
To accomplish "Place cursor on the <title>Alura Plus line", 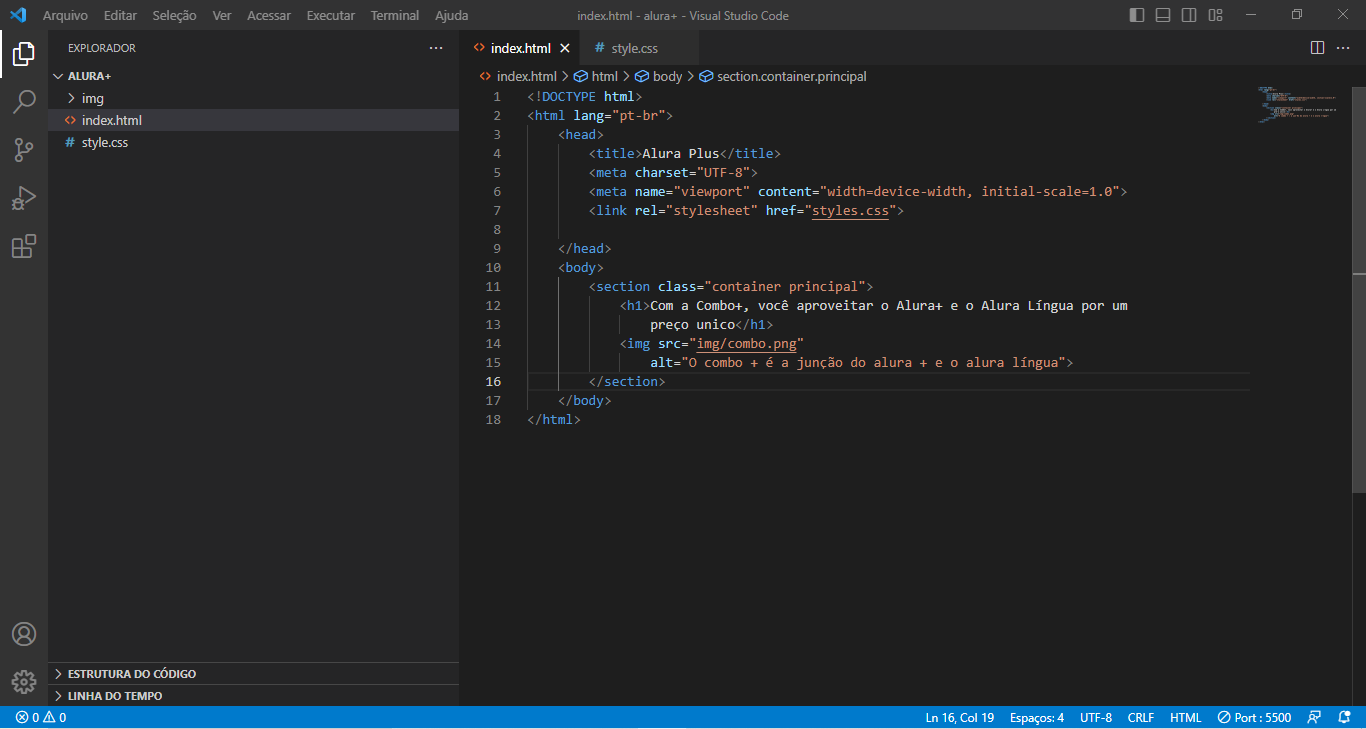I will click(685, 154).
